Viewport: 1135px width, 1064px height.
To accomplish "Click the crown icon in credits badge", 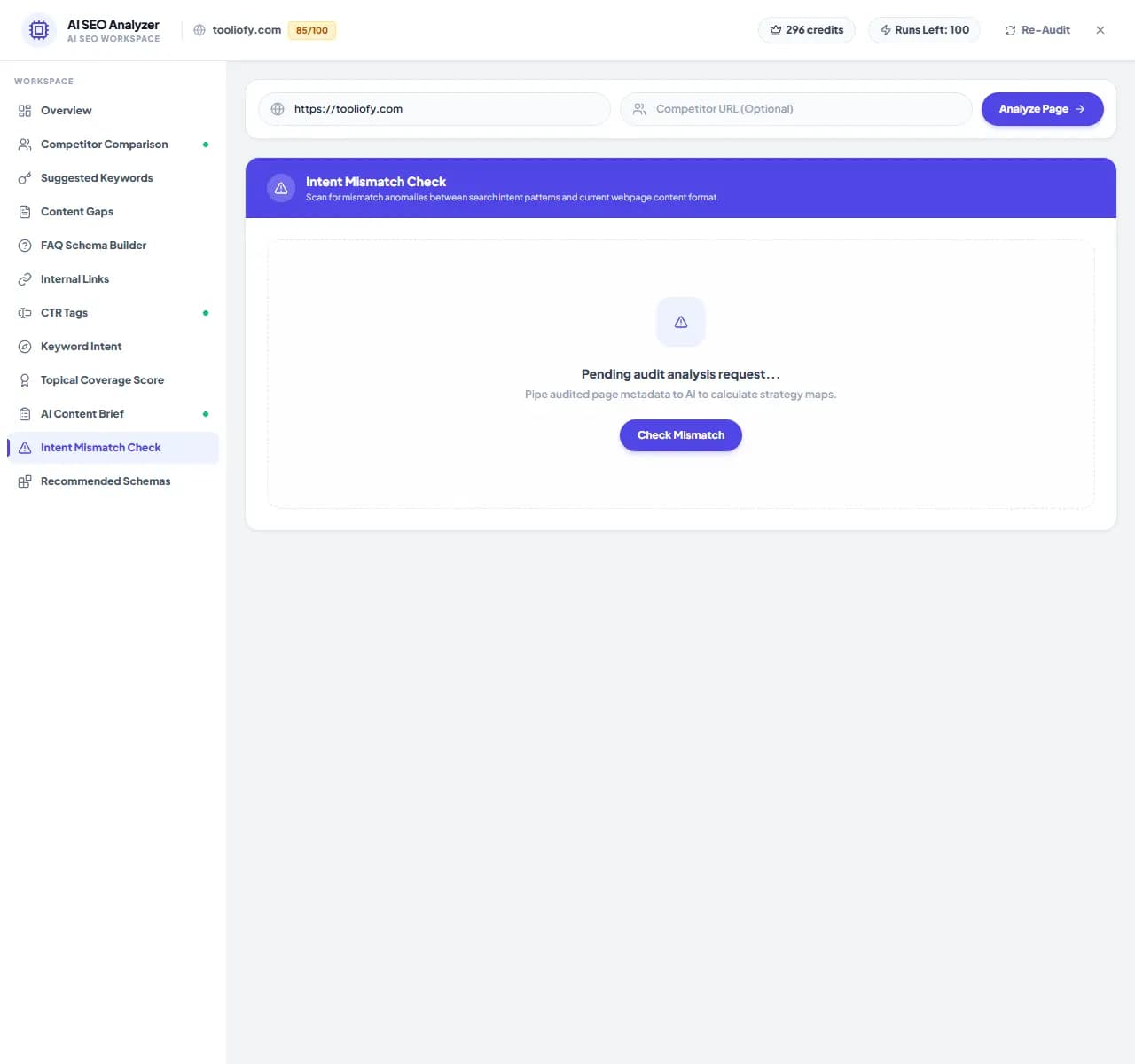I will (x=776, y=30).
